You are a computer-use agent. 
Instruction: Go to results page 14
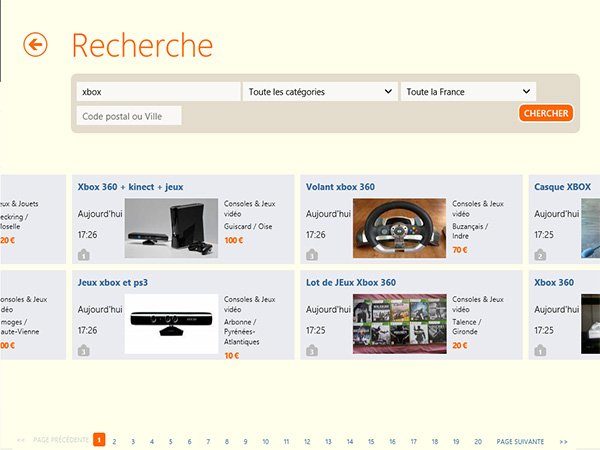(x=350, y=441)
